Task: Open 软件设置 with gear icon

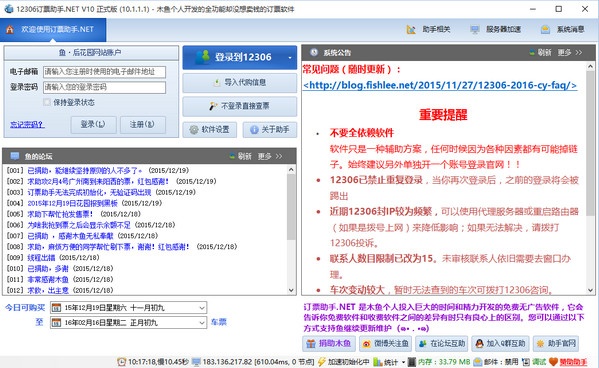Action: click(x=209, y=130)
